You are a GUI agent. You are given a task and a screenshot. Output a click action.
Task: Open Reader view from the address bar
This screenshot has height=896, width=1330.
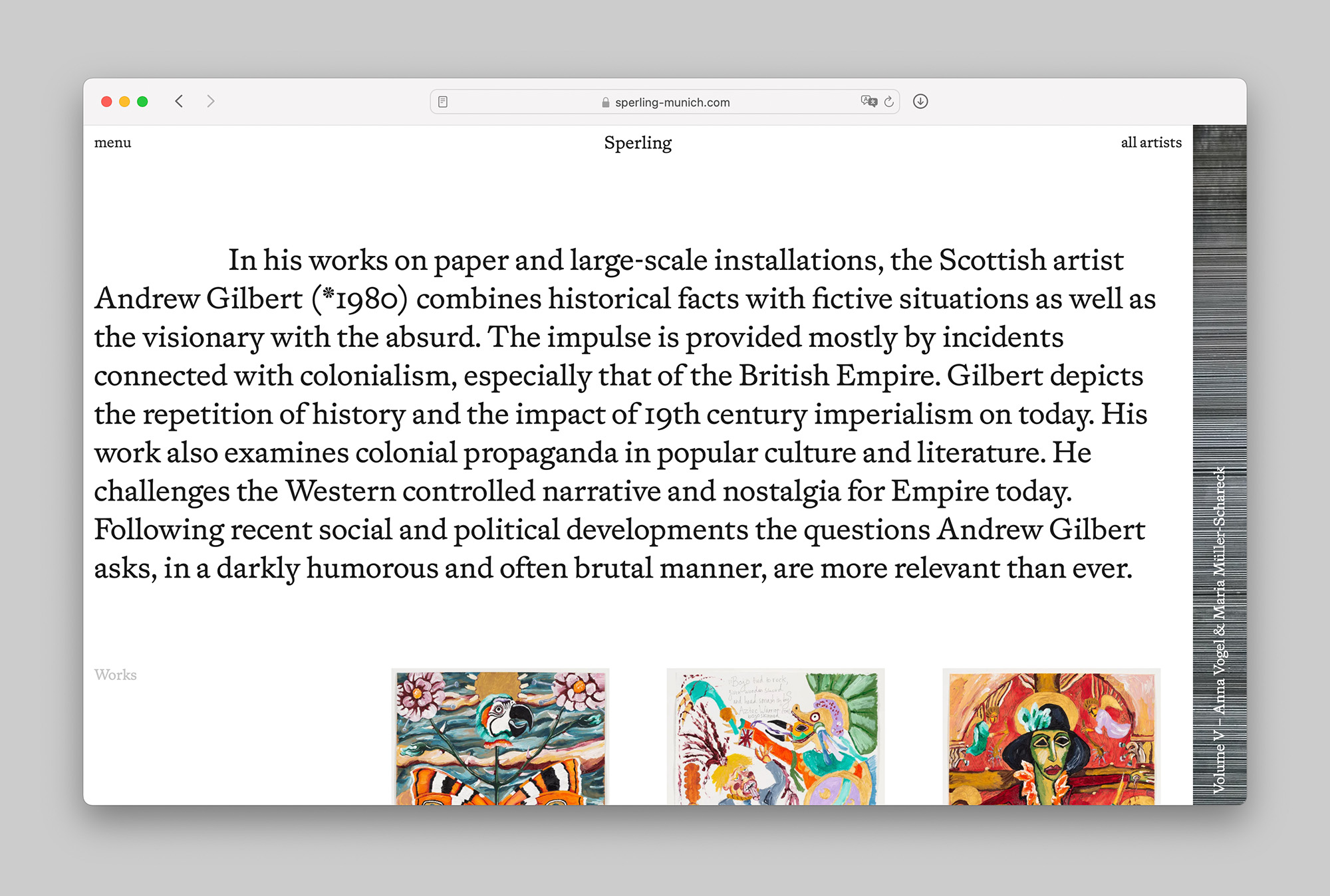tap(443, 102)
